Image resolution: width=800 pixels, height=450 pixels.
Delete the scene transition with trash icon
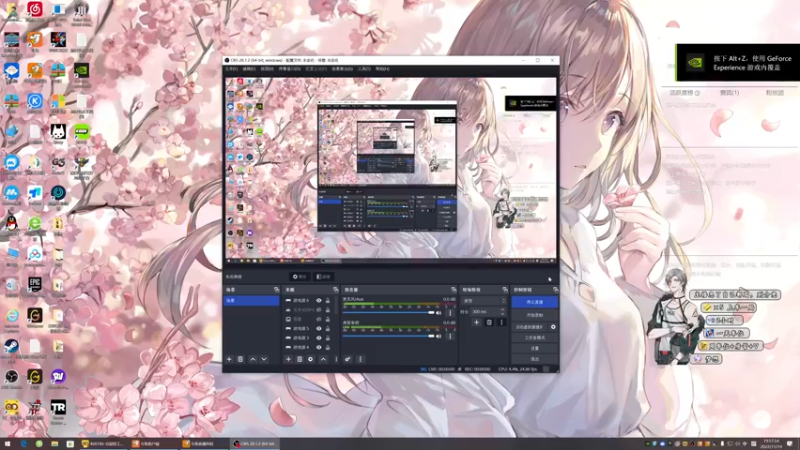point(489,322)
